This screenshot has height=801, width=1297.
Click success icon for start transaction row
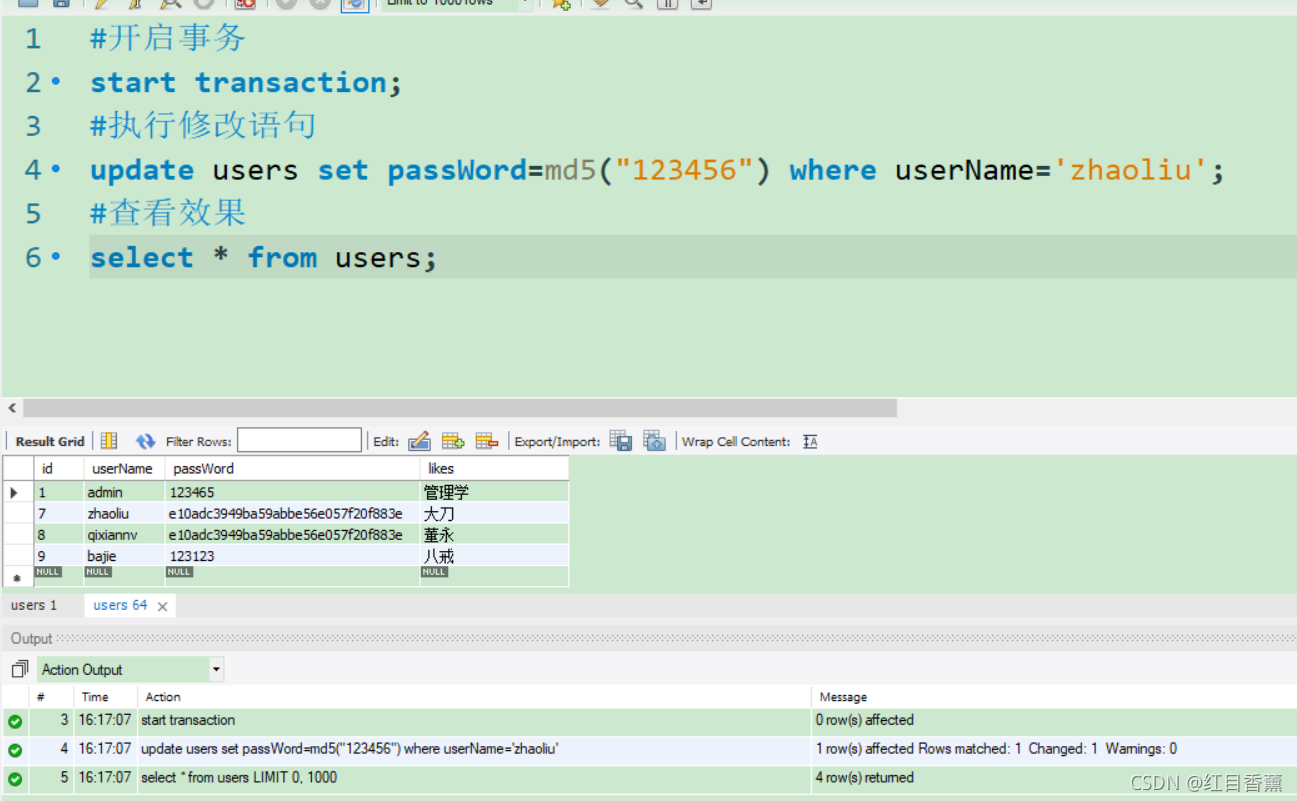(x=15, y=721)
